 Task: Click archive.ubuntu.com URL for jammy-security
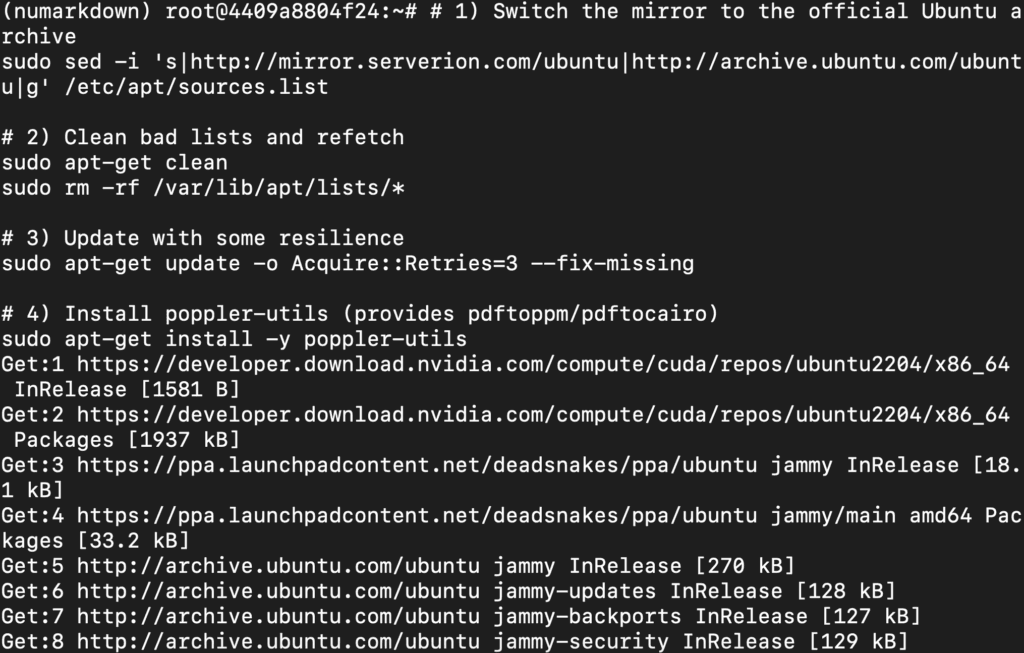[x=278, y=641]
